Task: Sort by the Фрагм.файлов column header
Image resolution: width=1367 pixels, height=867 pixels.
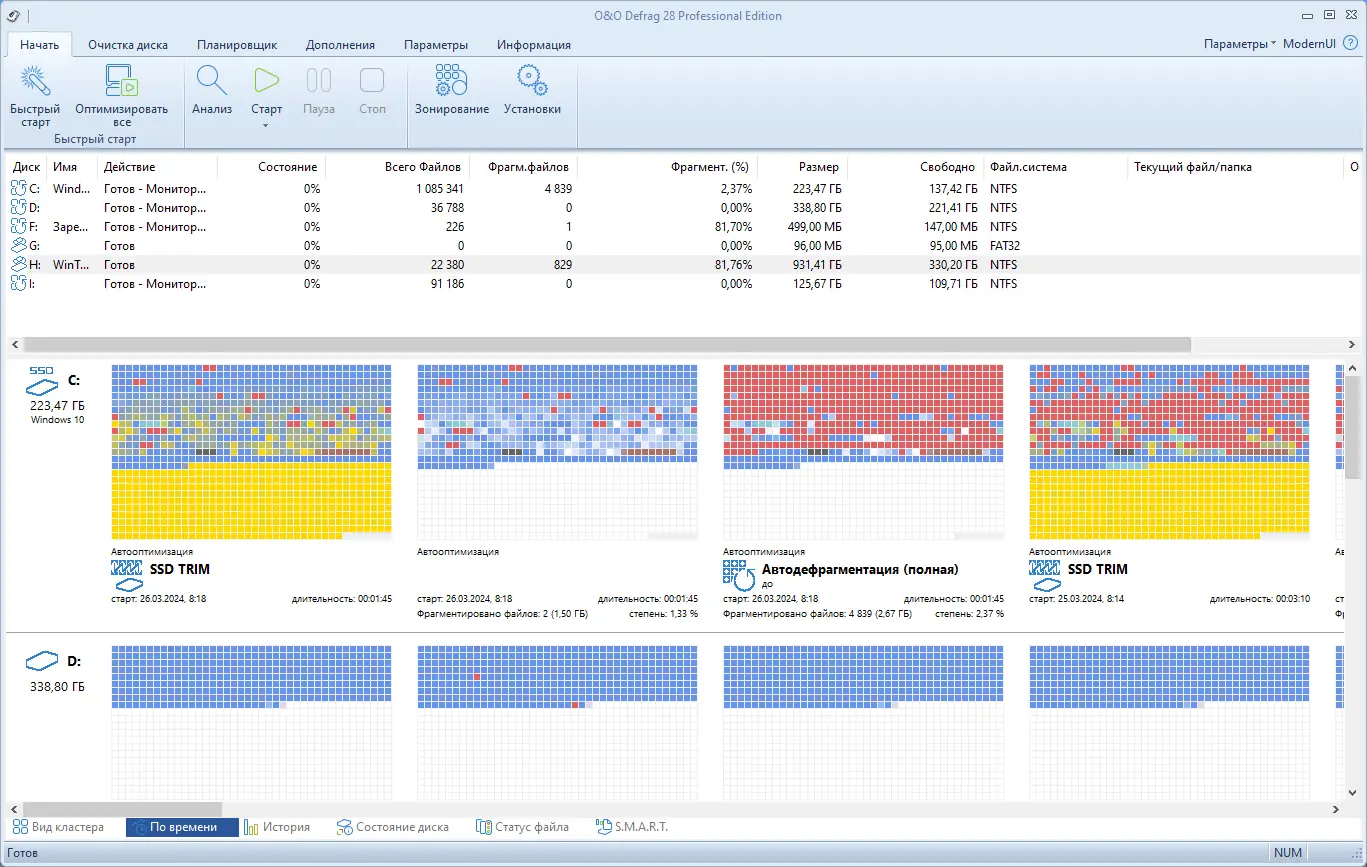Action: click(x=521, y=167)
